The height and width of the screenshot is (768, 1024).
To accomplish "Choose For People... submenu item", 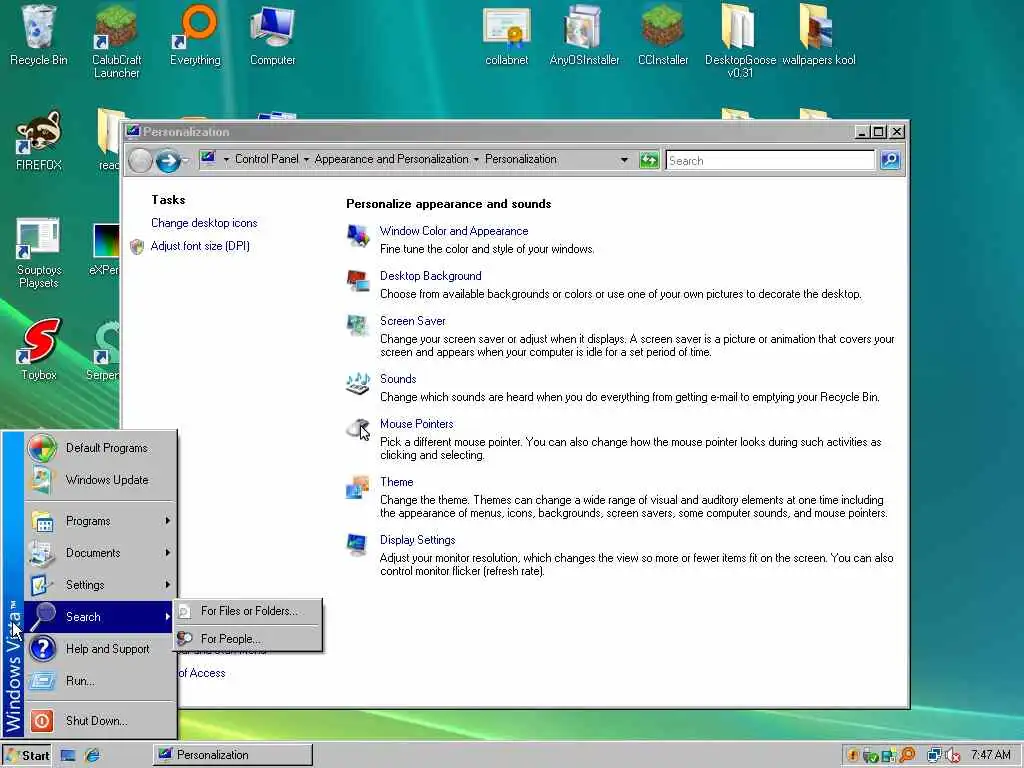I will (248, 639).
